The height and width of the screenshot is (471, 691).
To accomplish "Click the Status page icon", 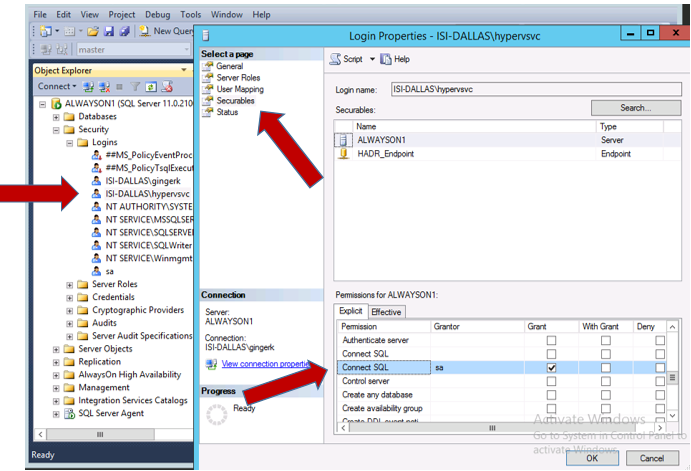I will (208, 112).
